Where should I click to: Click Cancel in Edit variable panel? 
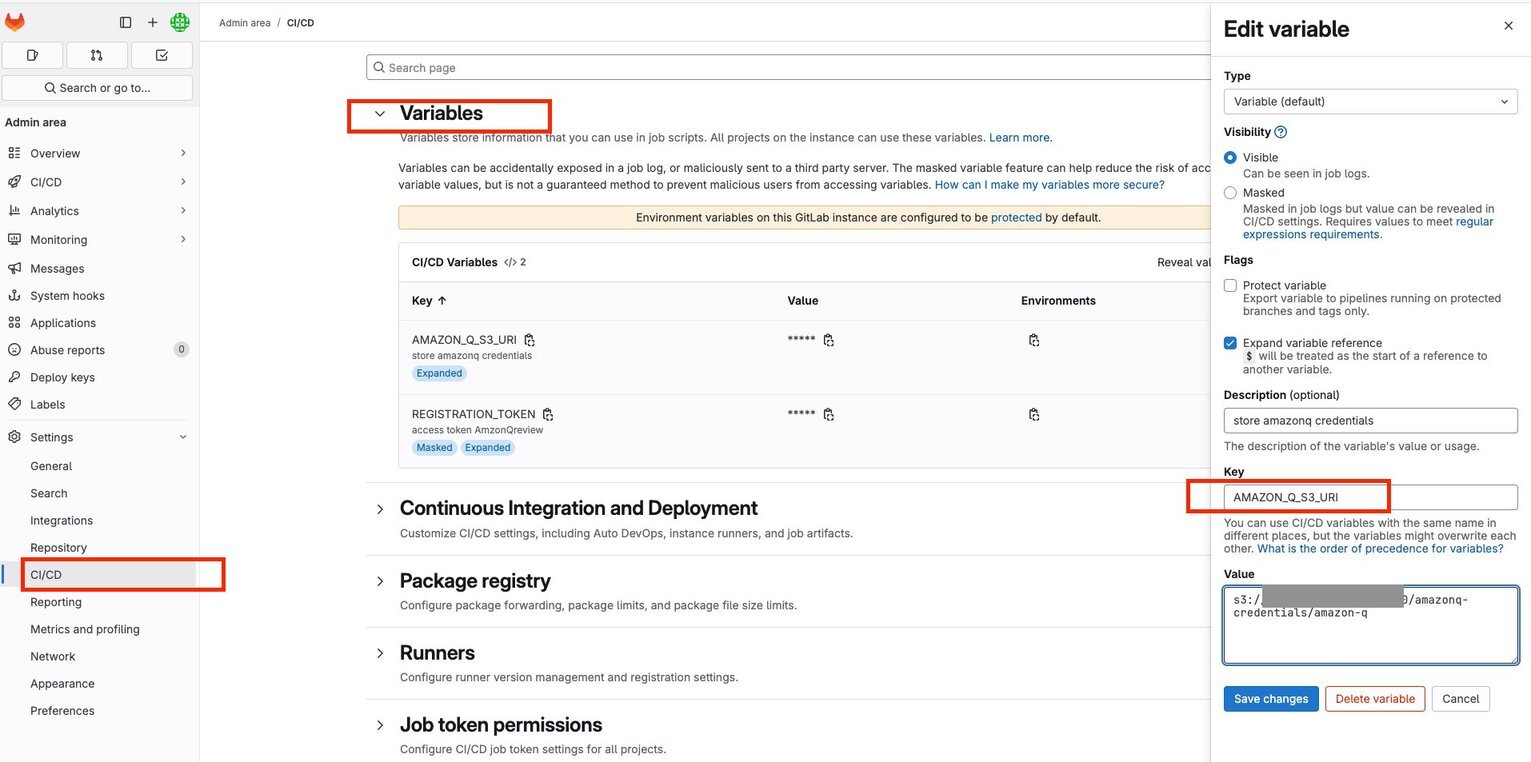(1460, 699)
